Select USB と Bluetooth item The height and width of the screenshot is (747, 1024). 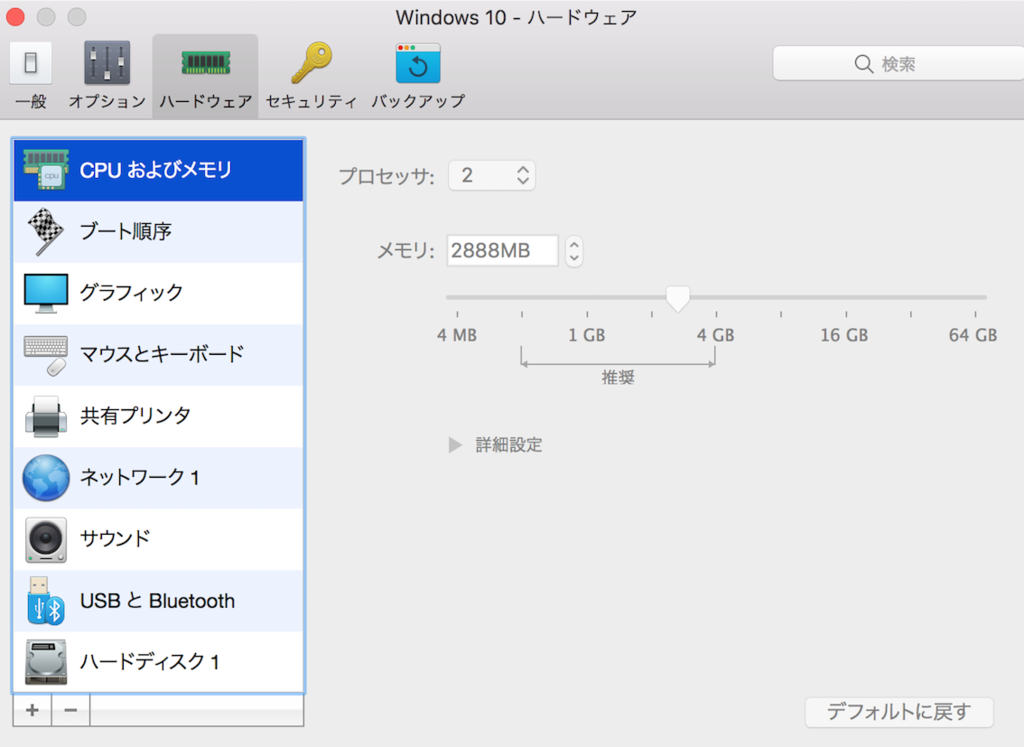coord(159,600)
